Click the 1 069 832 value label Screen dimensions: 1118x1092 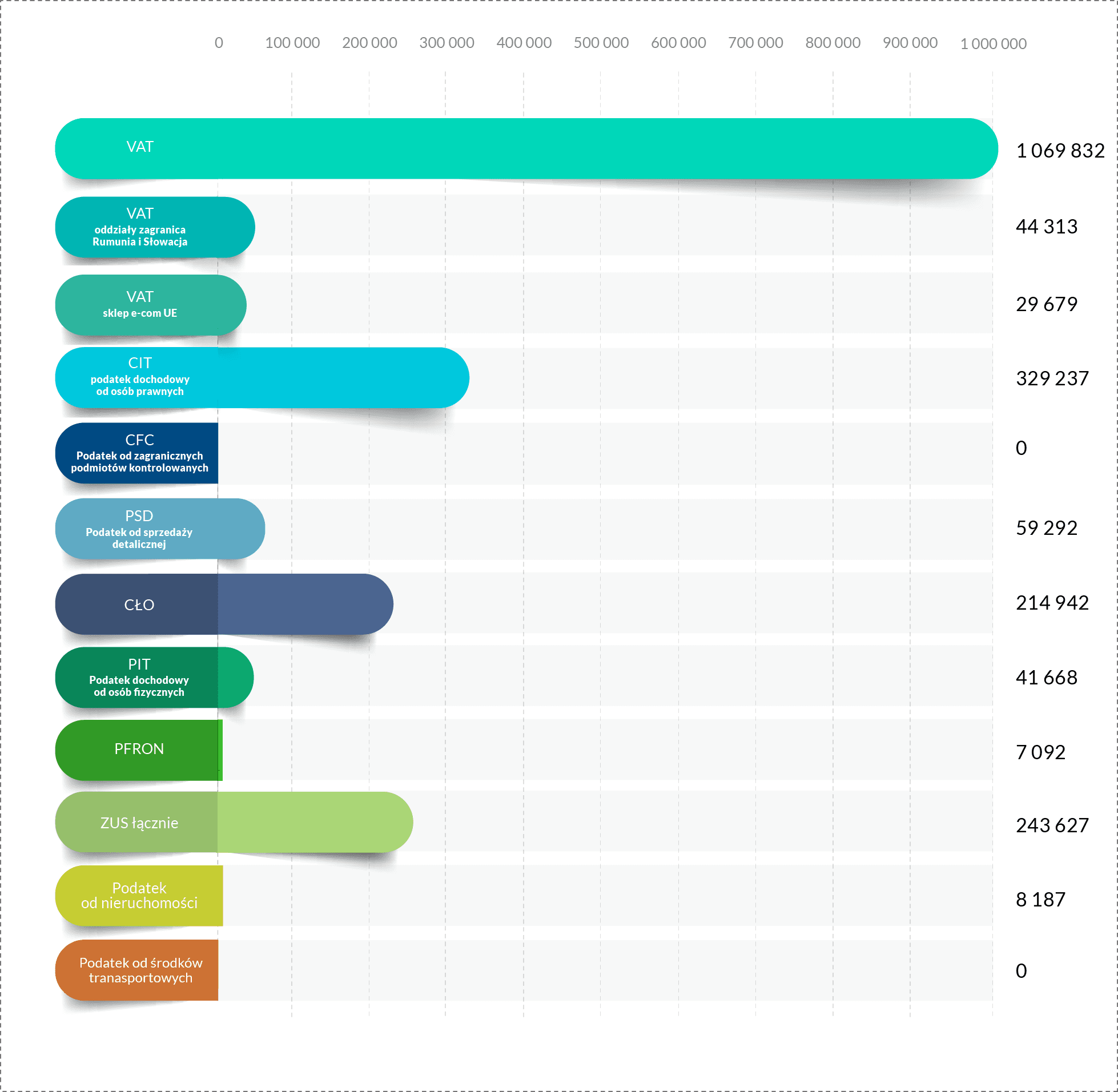click(1060, 150)
